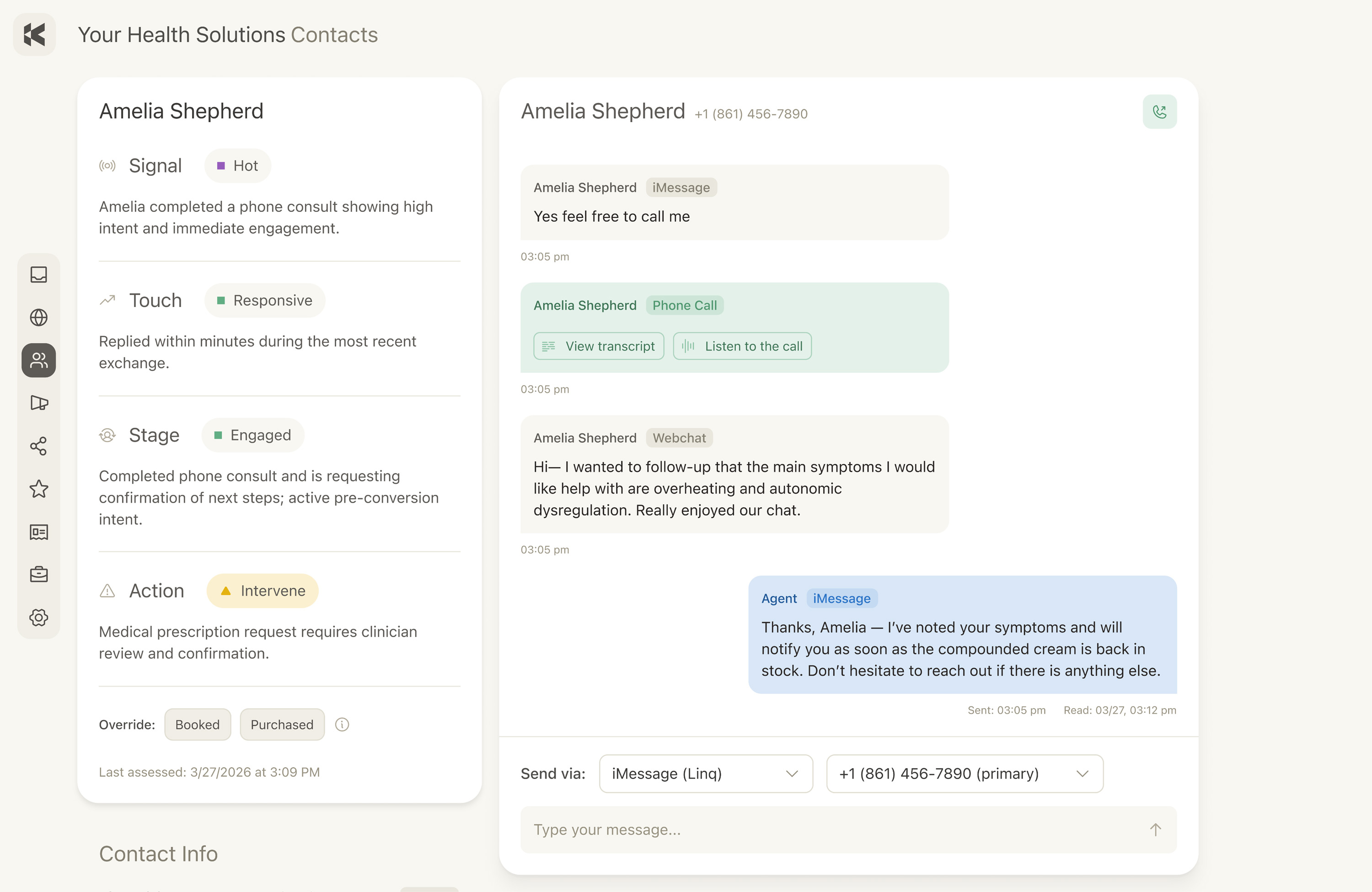This screenshot has width=1372, height=892.
Task: Click the Contact Info heading
Action: pyautogui.click(x=159, y=854)
